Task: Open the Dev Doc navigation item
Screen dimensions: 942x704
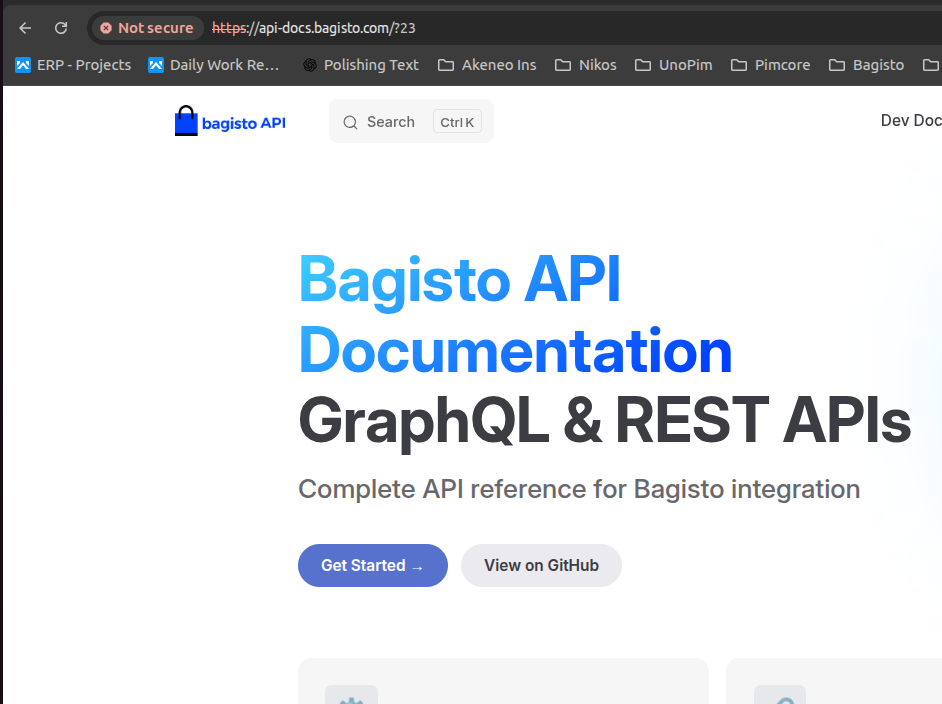Action: coord(910,121)
